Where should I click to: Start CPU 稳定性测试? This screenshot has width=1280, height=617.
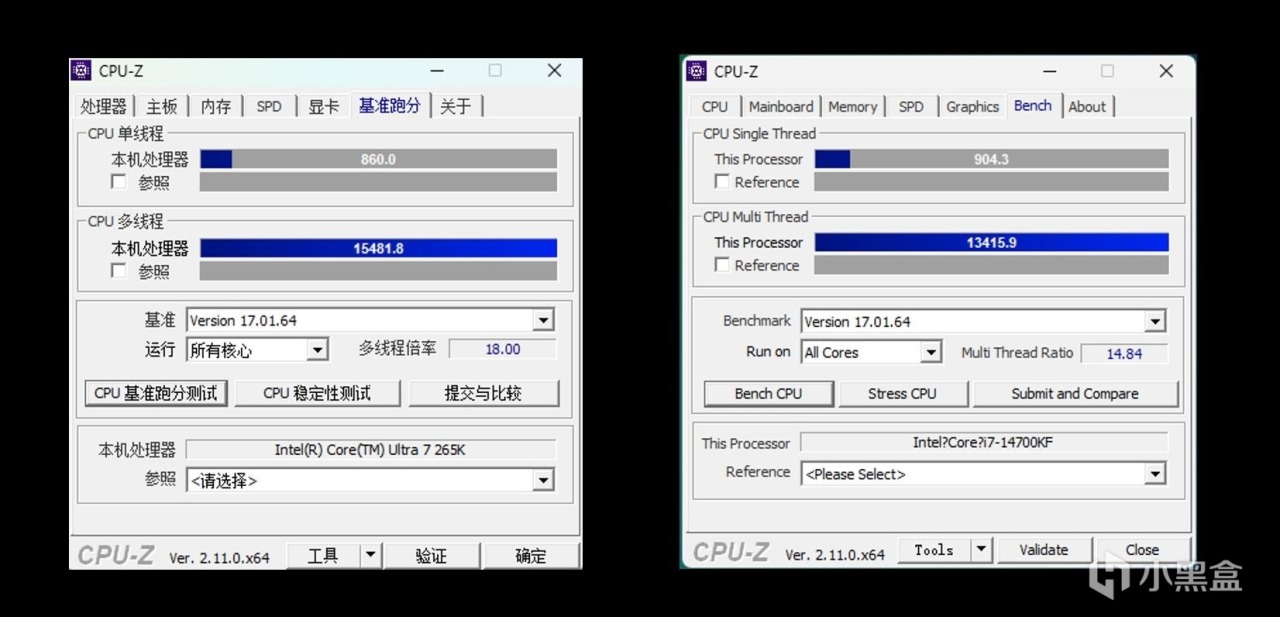(x=317, y=393)
